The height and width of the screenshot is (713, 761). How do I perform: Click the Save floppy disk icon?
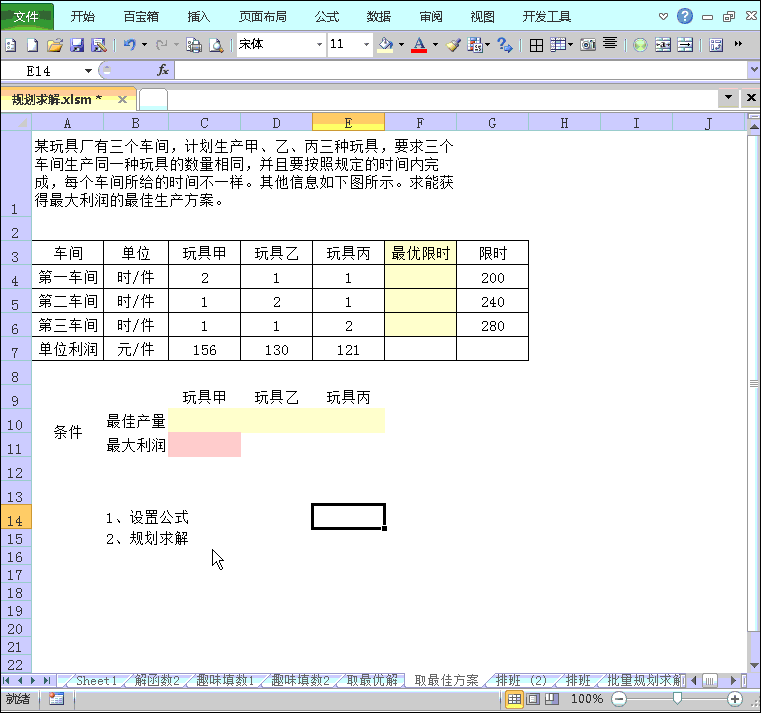coord(77,45)
